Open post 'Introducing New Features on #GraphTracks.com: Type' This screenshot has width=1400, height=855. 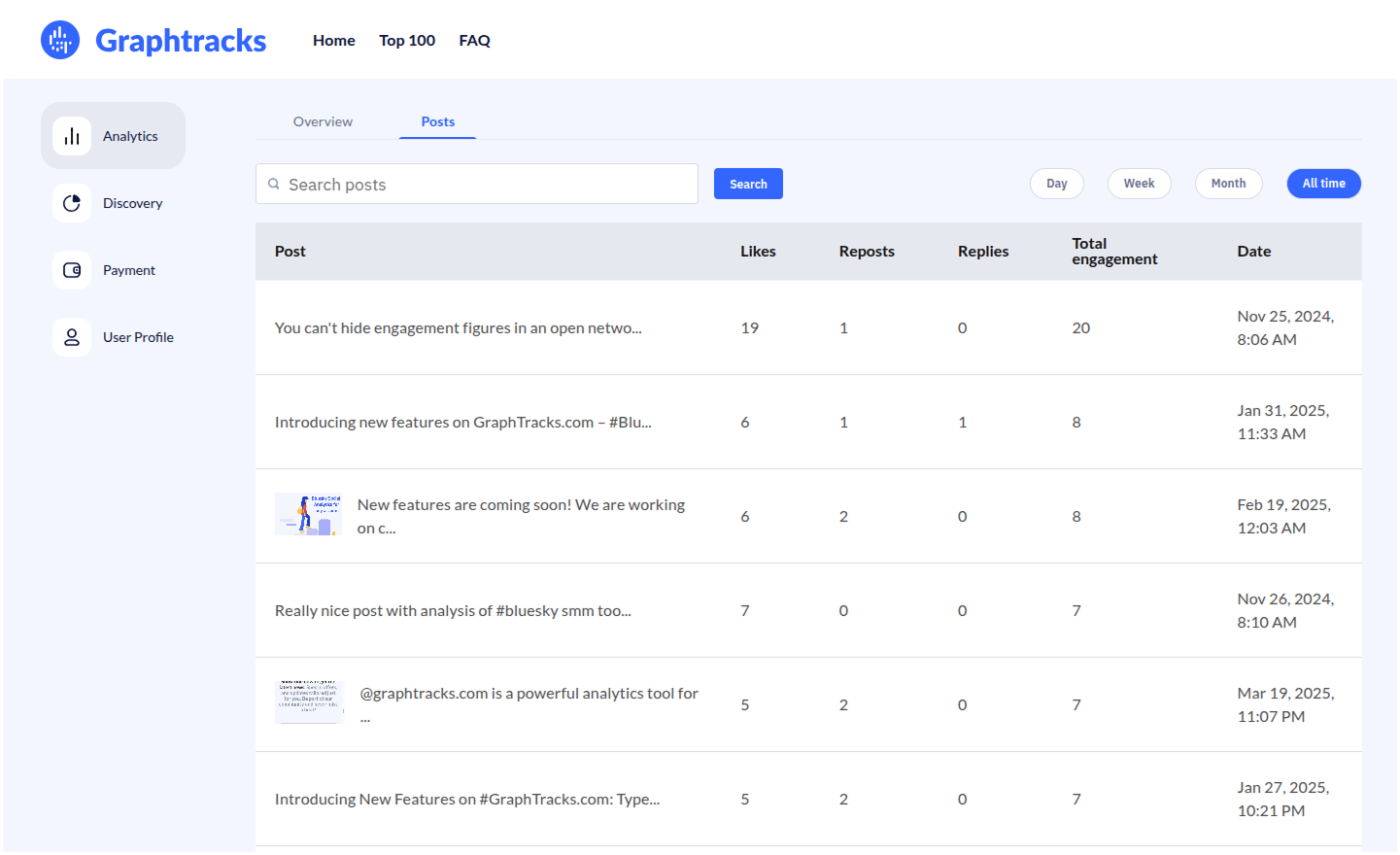tap(467, 799)
